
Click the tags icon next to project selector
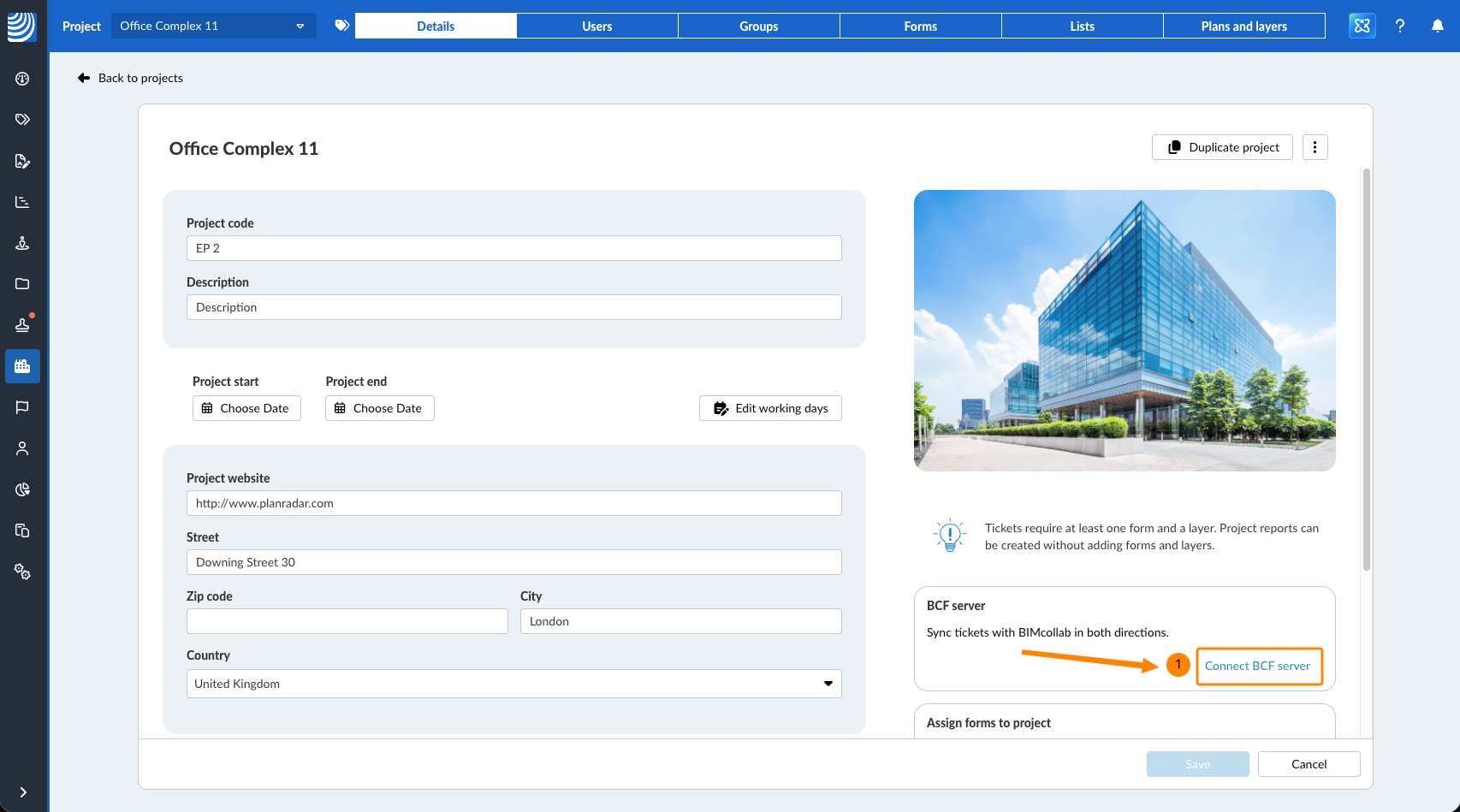pos(341,26)
